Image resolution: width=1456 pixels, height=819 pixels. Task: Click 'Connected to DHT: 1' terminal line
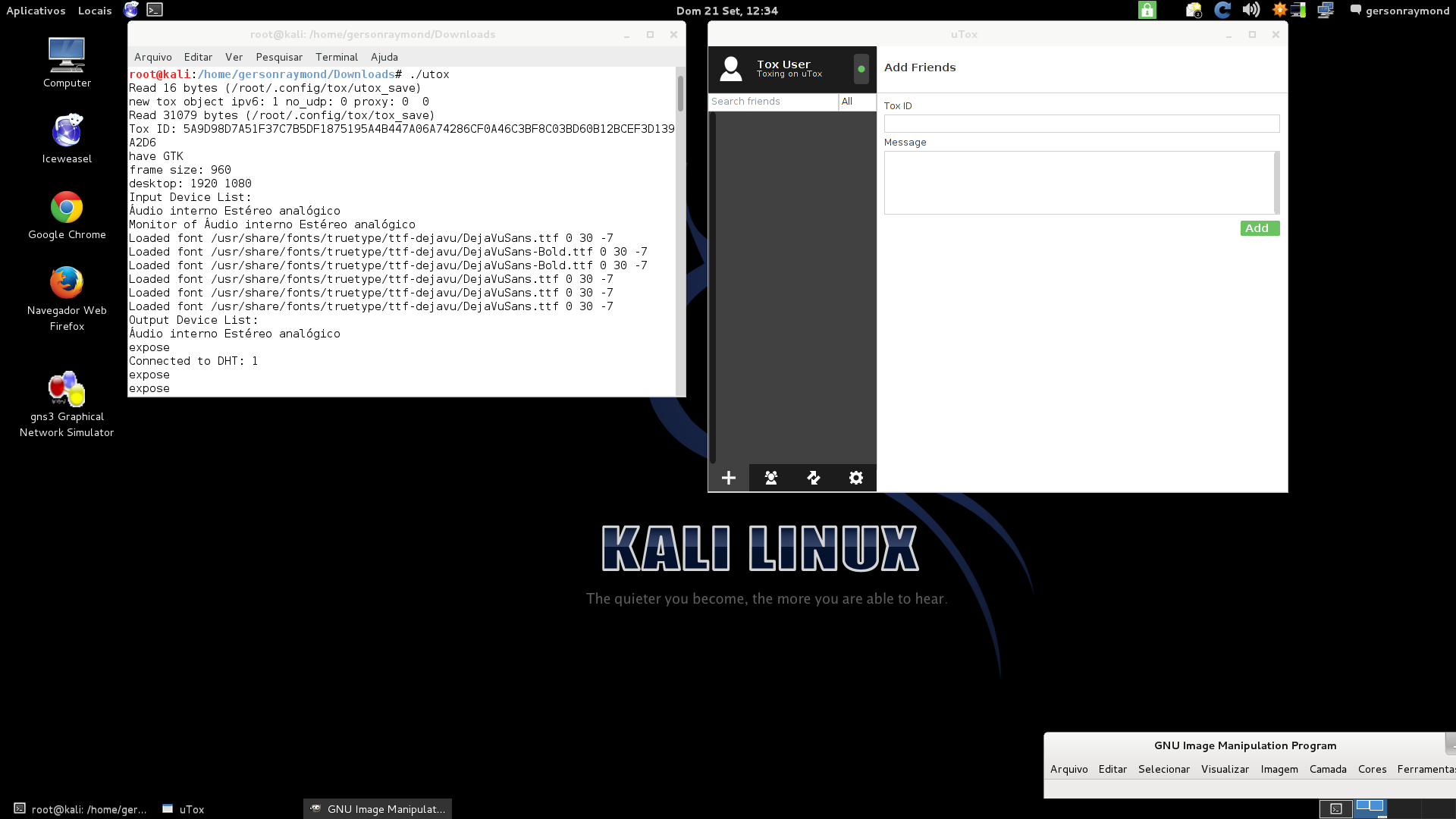pyautogui.click(x=193, y=361)
